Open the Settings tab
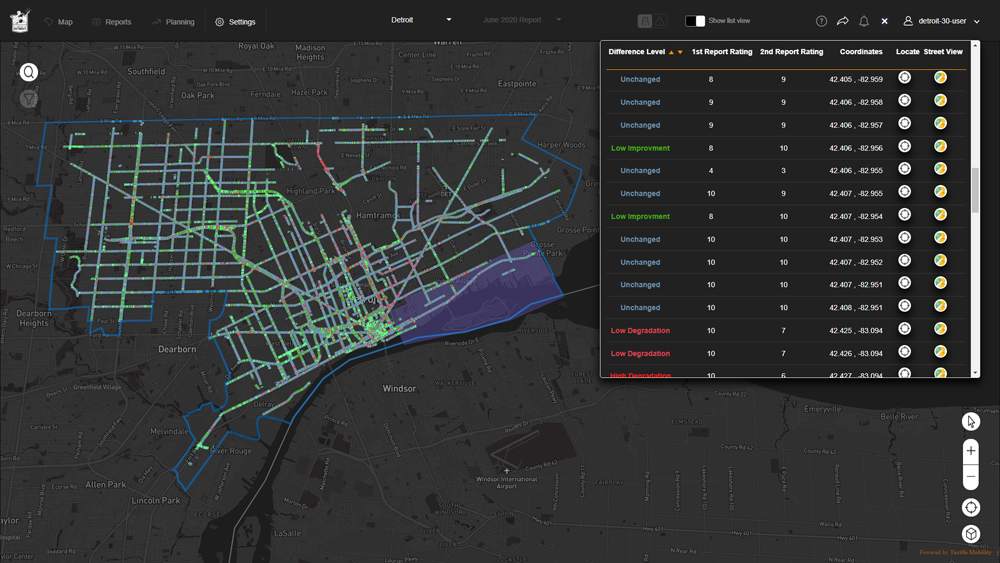 point(235,22)
